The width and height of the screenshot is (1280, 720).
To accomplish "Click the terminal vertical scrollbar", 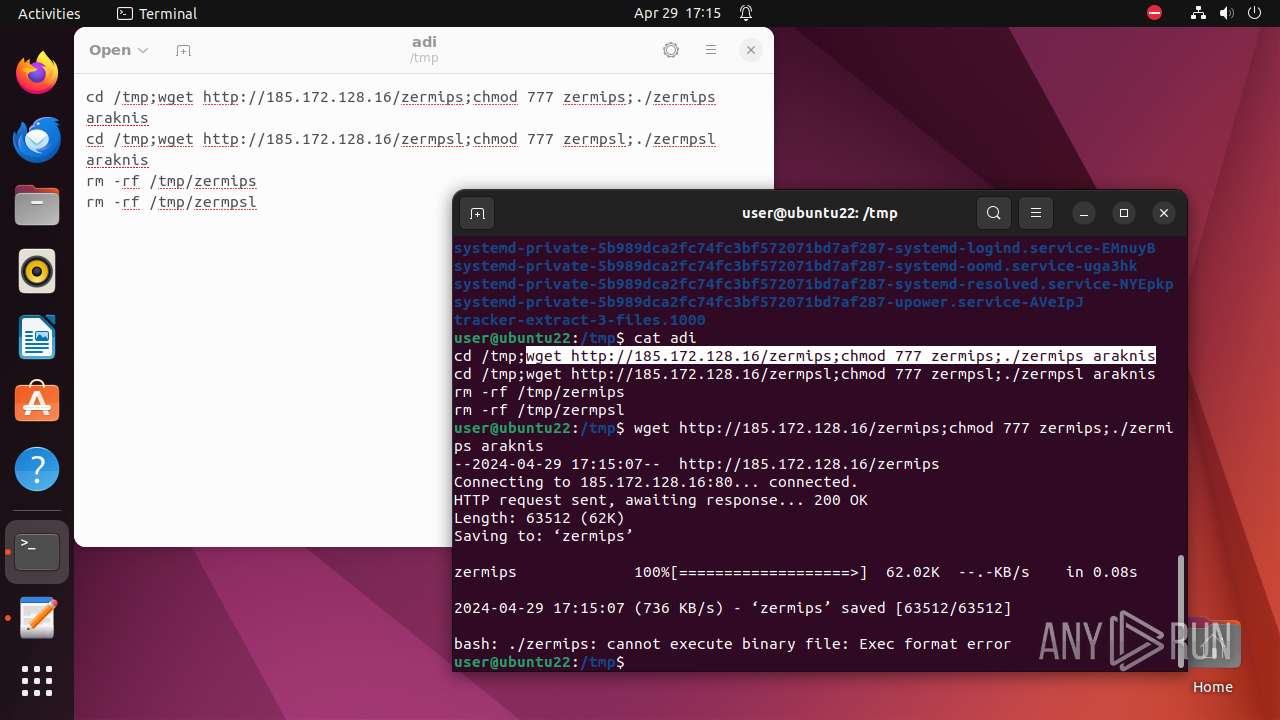I will pyautogui.click(x=1181, y=609).
